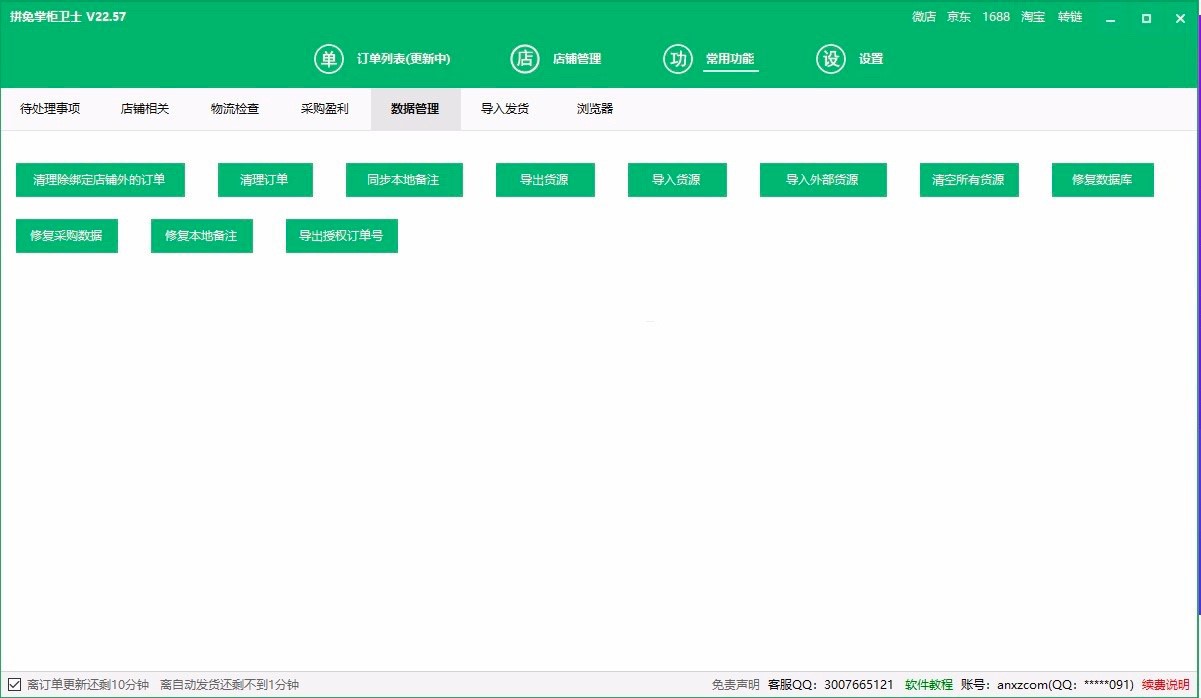The width and height of the screenshot is (1201, 698).
Task: Open settings via the 设 icon
Action: (831, 59)
